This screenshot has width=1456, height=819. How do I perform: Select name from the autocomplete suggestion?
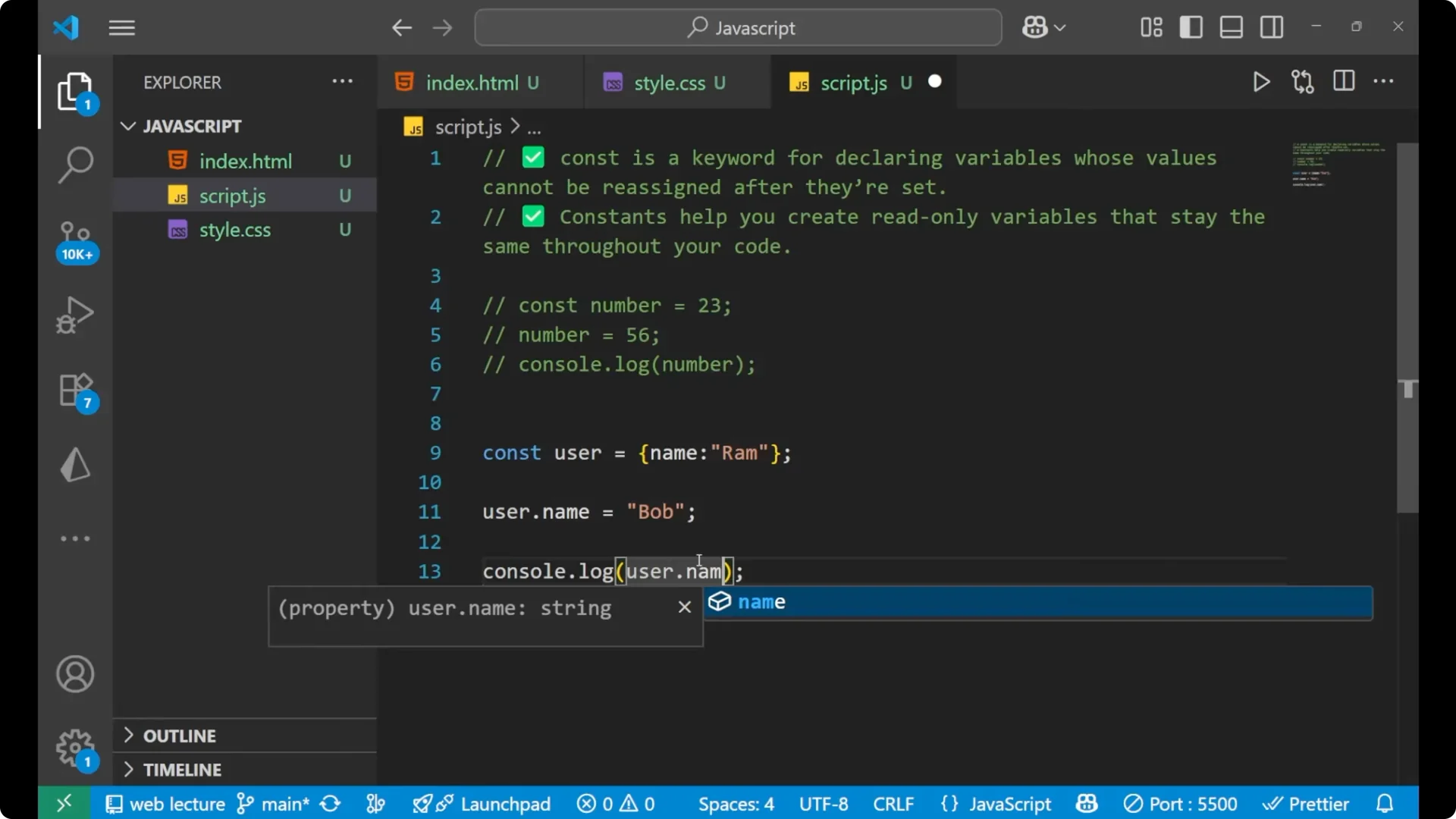click(x=763, y=602)
